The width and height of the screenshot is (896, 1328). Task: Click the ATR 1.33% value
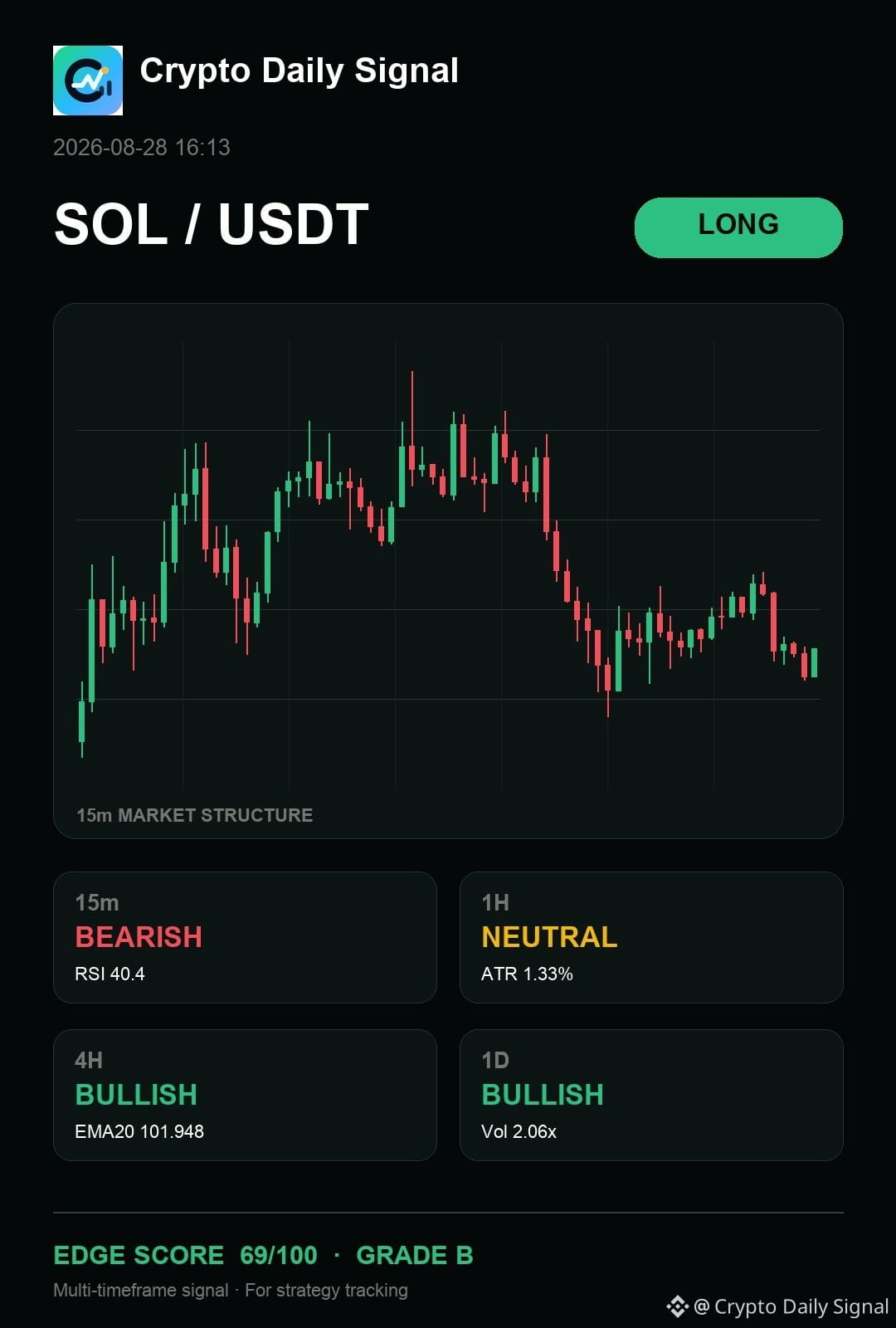point(527,974)
